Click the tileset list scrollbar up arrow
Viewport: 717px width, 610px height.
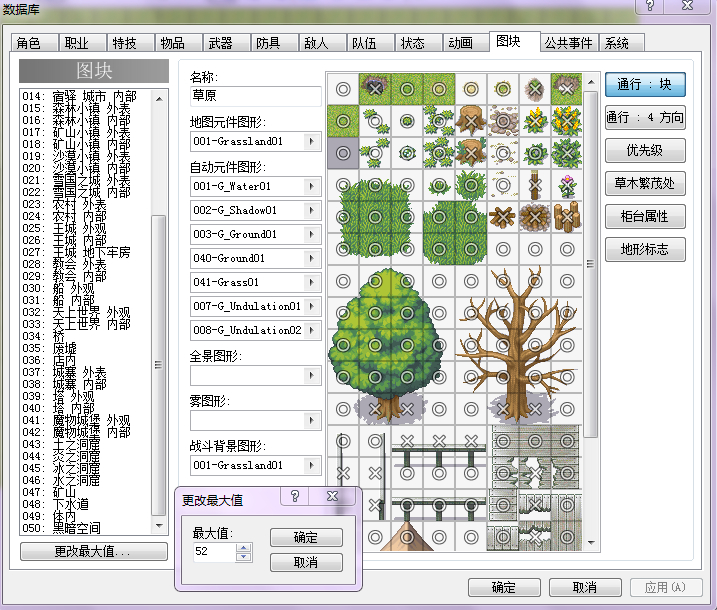pos(159,98)
